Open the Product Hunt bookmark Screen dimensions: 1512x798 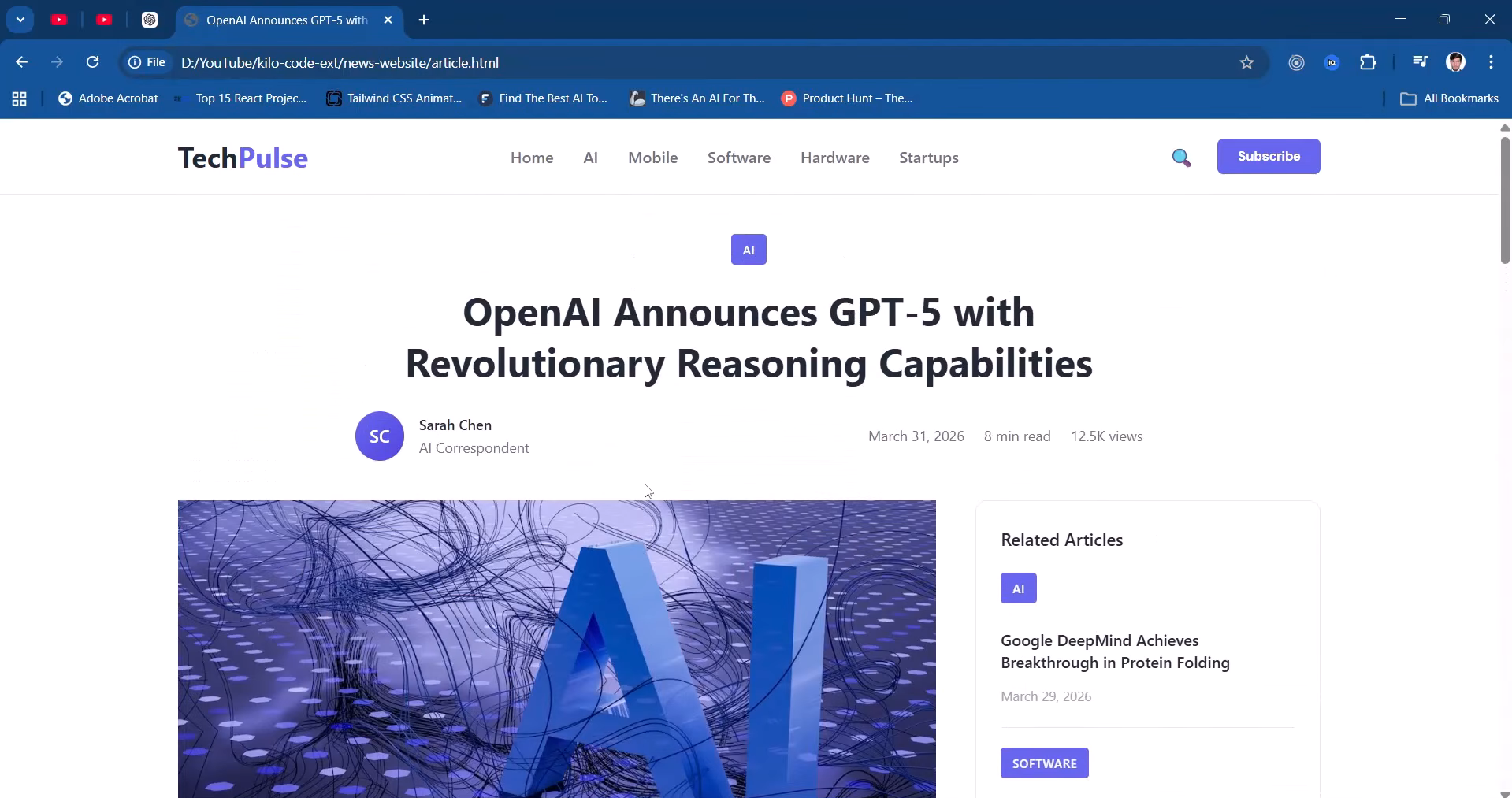[847, 98]
